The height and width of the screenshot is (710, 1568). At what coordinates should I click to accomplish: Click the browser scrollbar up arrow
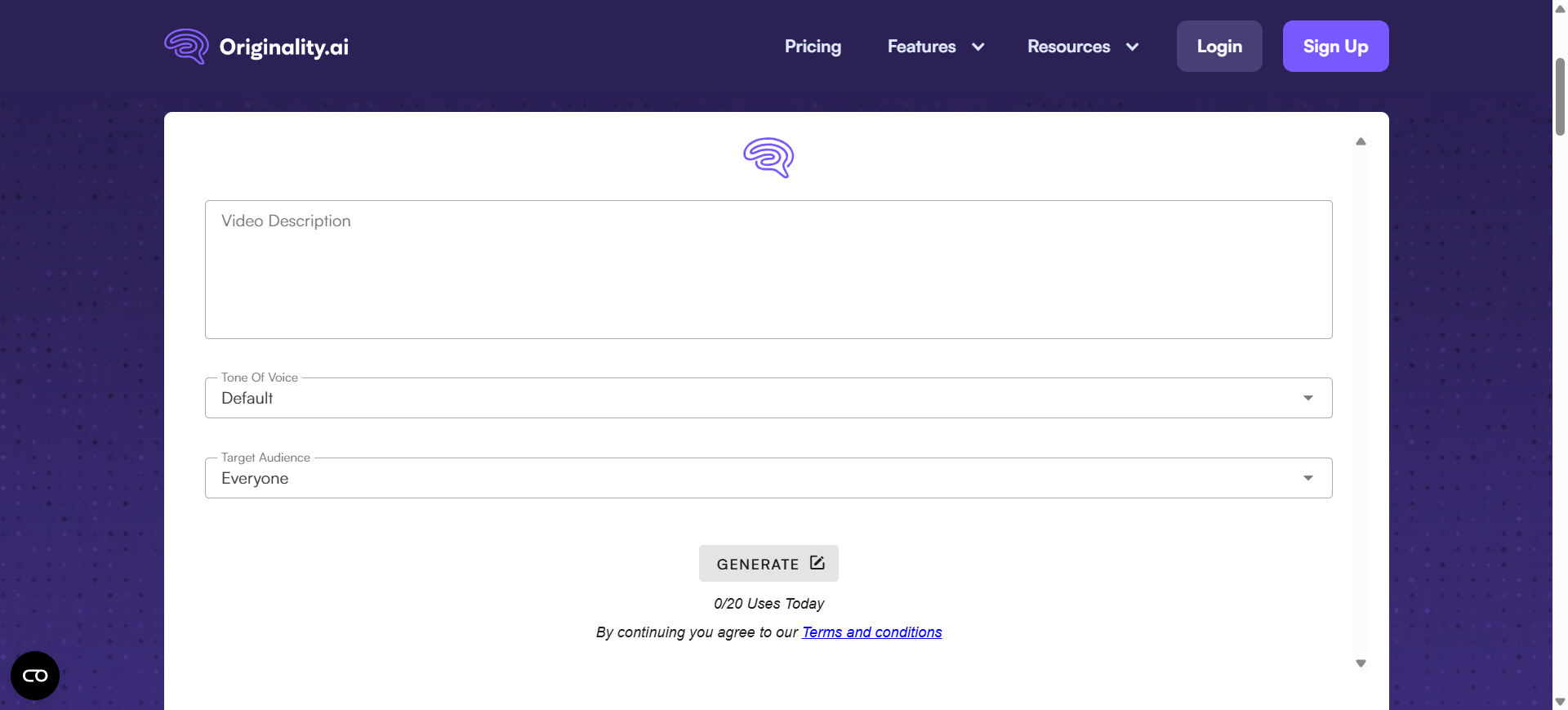point(1560,9)
